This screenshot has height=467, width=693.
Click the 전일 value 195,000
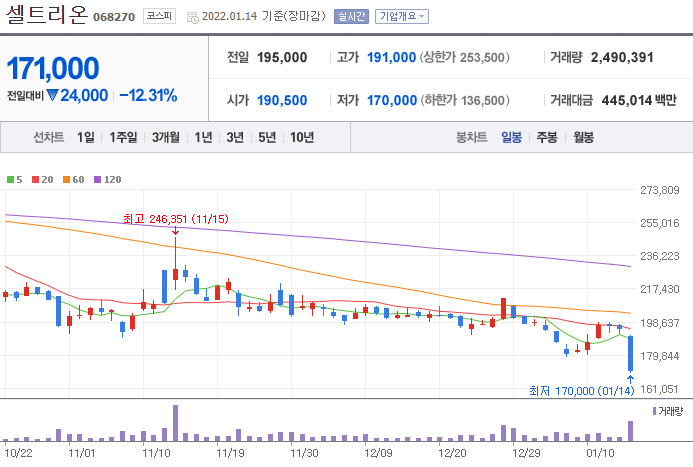(282, 57)
